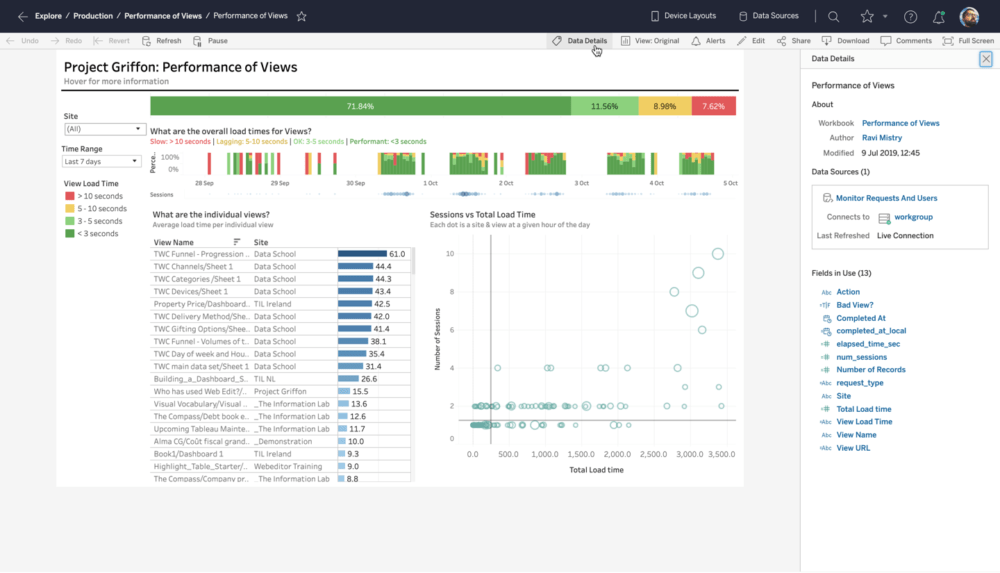Open the help question mark icon
1000x573 pixels.
point(910,16)
